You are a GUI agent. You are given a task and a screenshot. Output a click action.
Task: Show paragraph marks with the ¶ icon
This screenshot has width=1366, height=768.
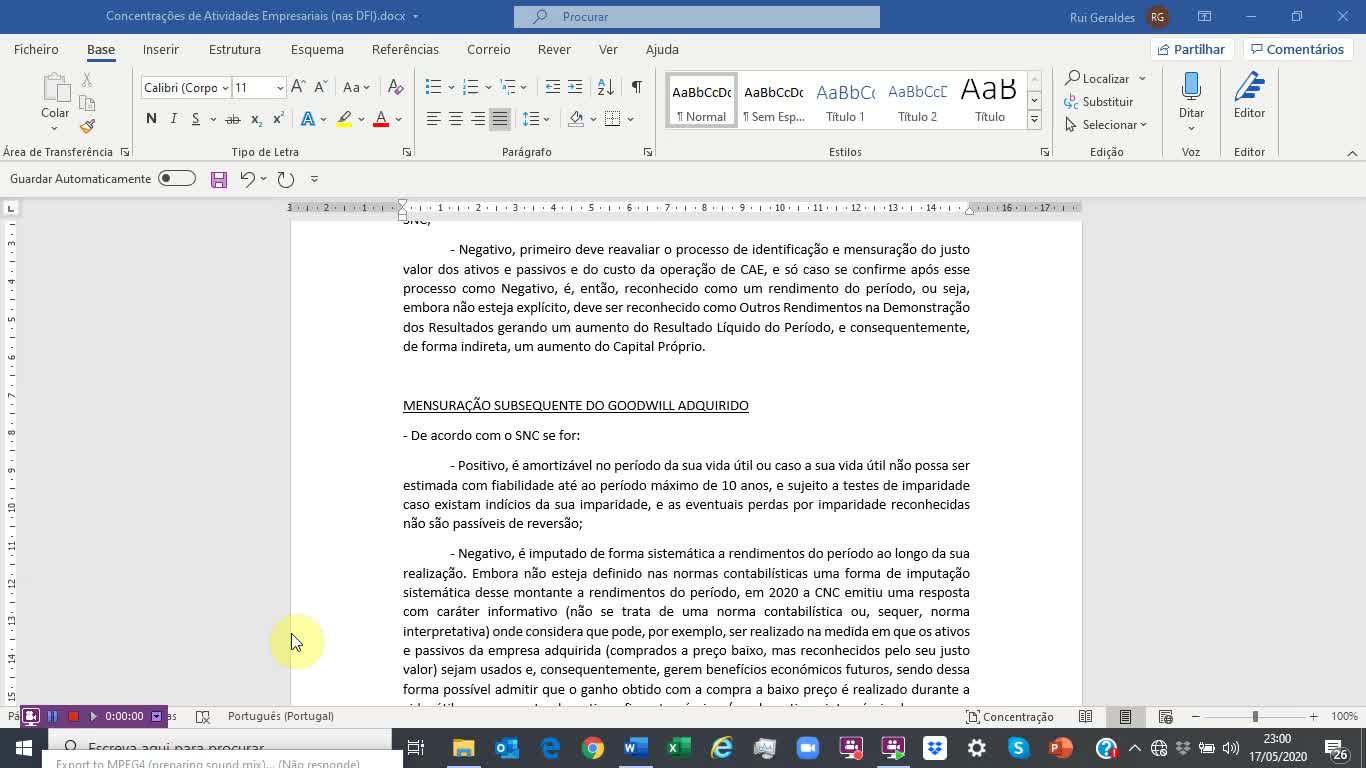click(636, 87)
